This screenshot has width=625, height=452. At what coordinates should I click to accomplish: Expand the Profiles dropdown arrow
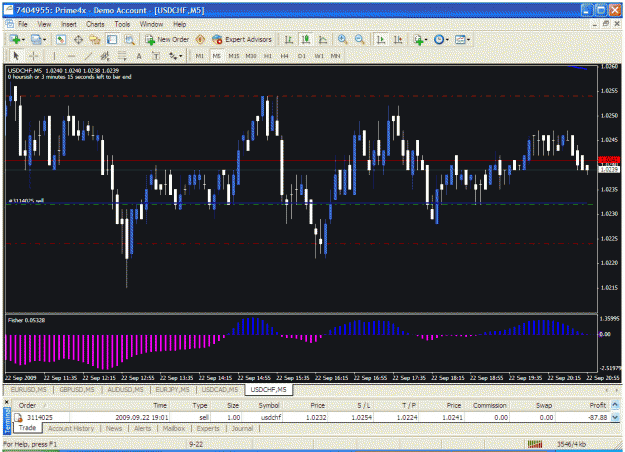tap(44, 40)
